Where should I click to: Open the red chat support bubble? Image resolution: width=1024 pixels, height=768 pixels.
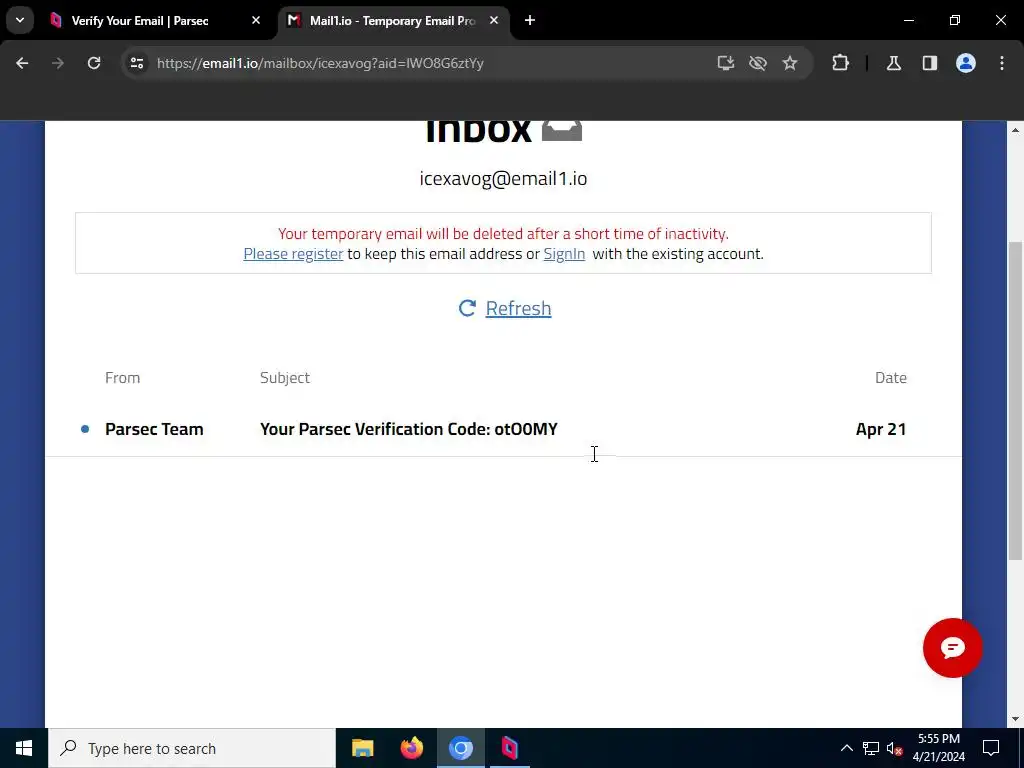[953, 648]
